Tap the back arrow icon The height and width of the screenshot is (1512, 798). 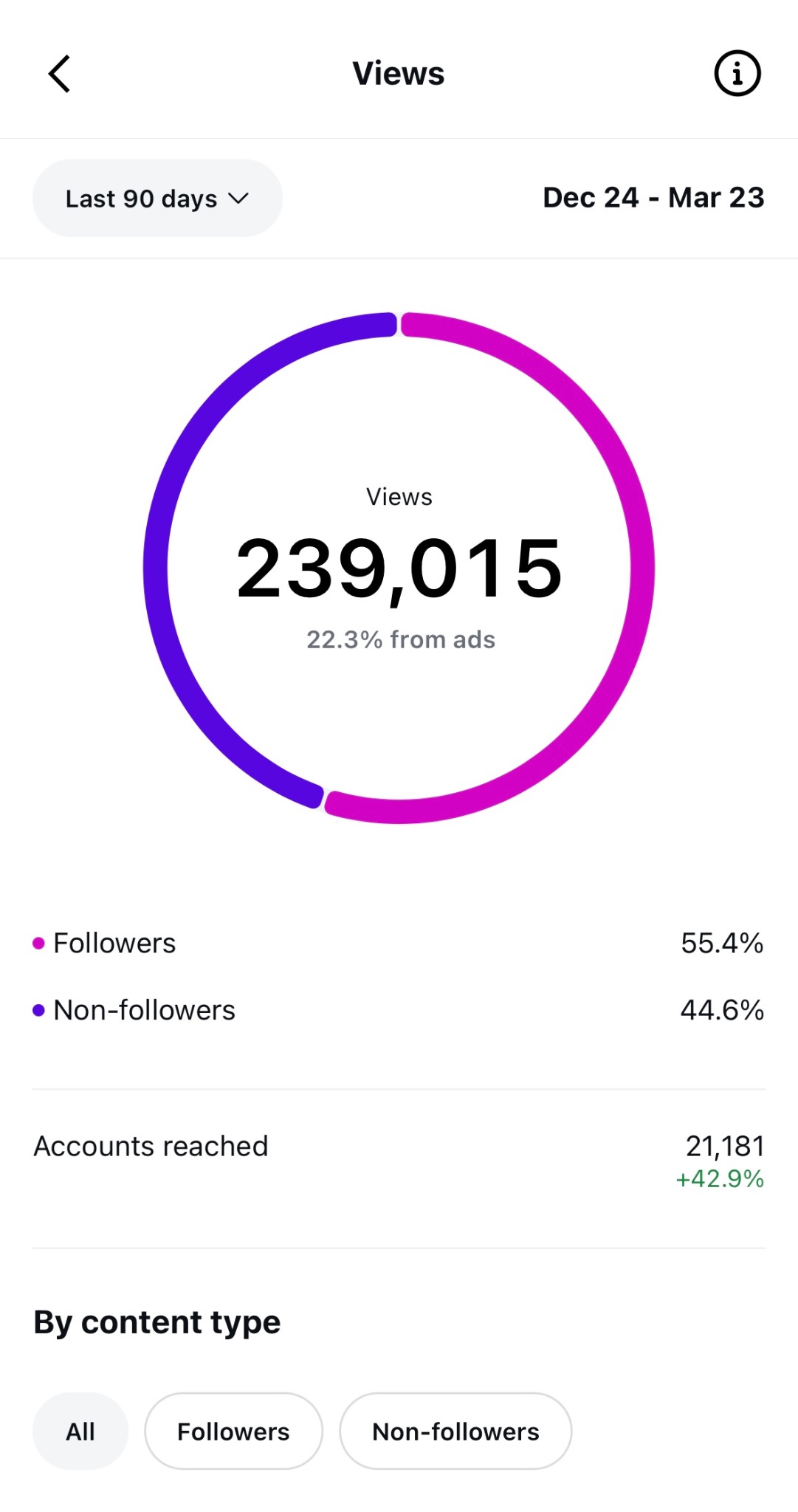[x=60, y=74]
